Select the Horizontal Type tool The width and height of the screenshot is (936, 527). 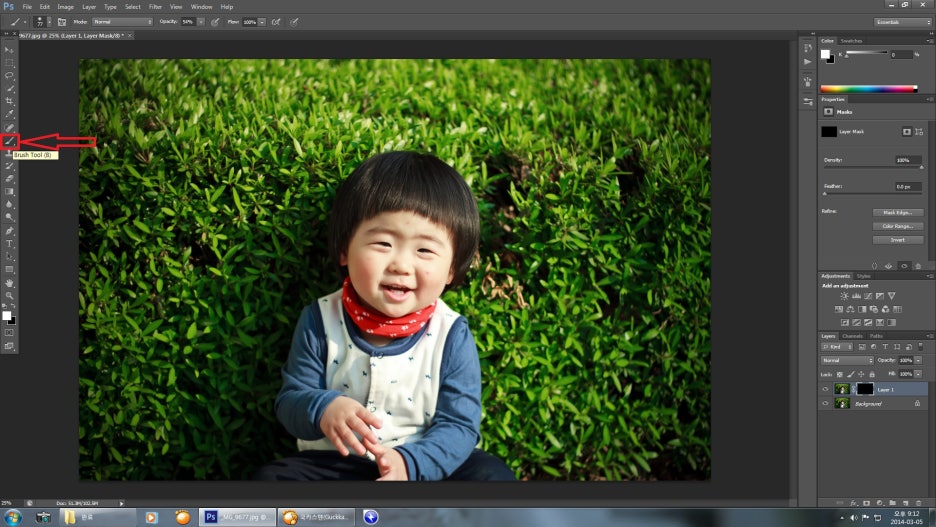click(x=9, y=244)
